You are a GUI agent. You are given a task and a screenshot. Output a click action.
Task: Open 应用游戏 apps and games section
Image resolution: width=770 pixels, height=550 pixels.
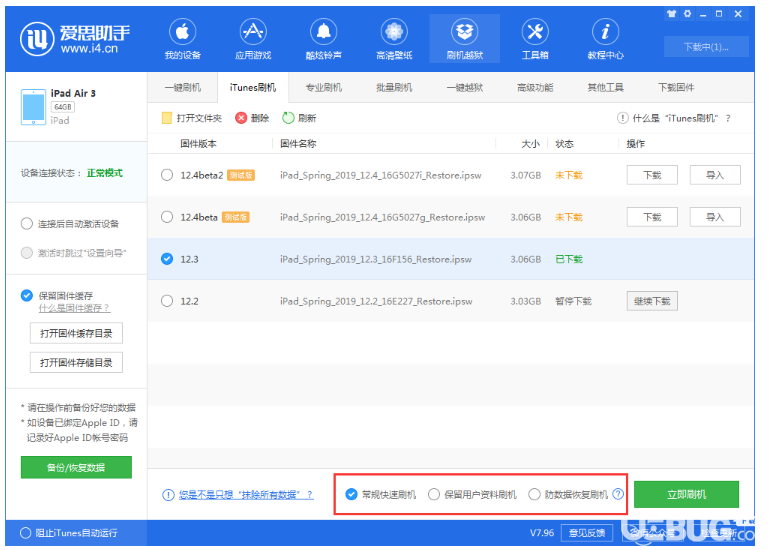(253, 39)
